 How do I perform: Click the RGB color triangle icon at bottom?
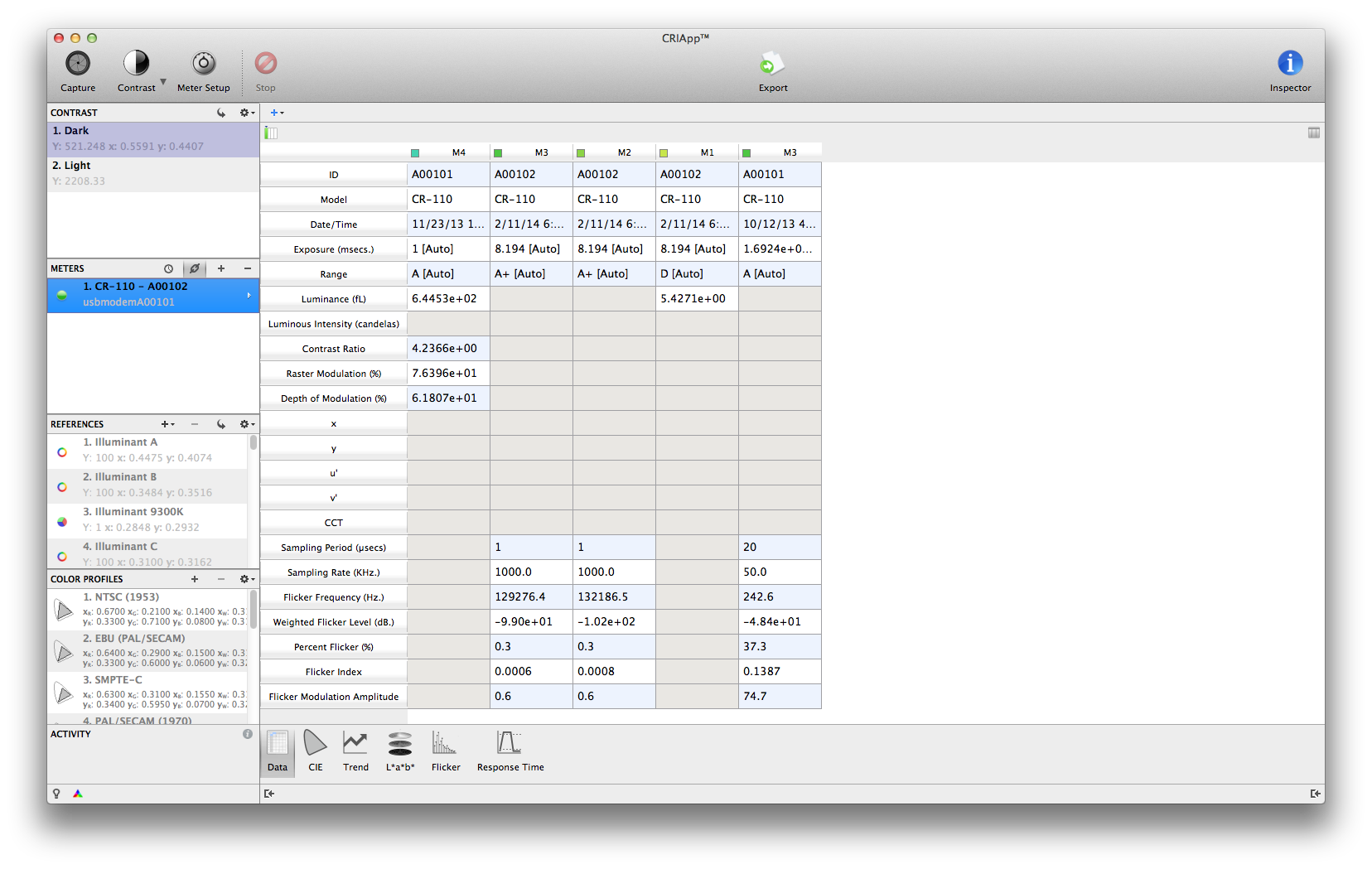coord(78,794)
